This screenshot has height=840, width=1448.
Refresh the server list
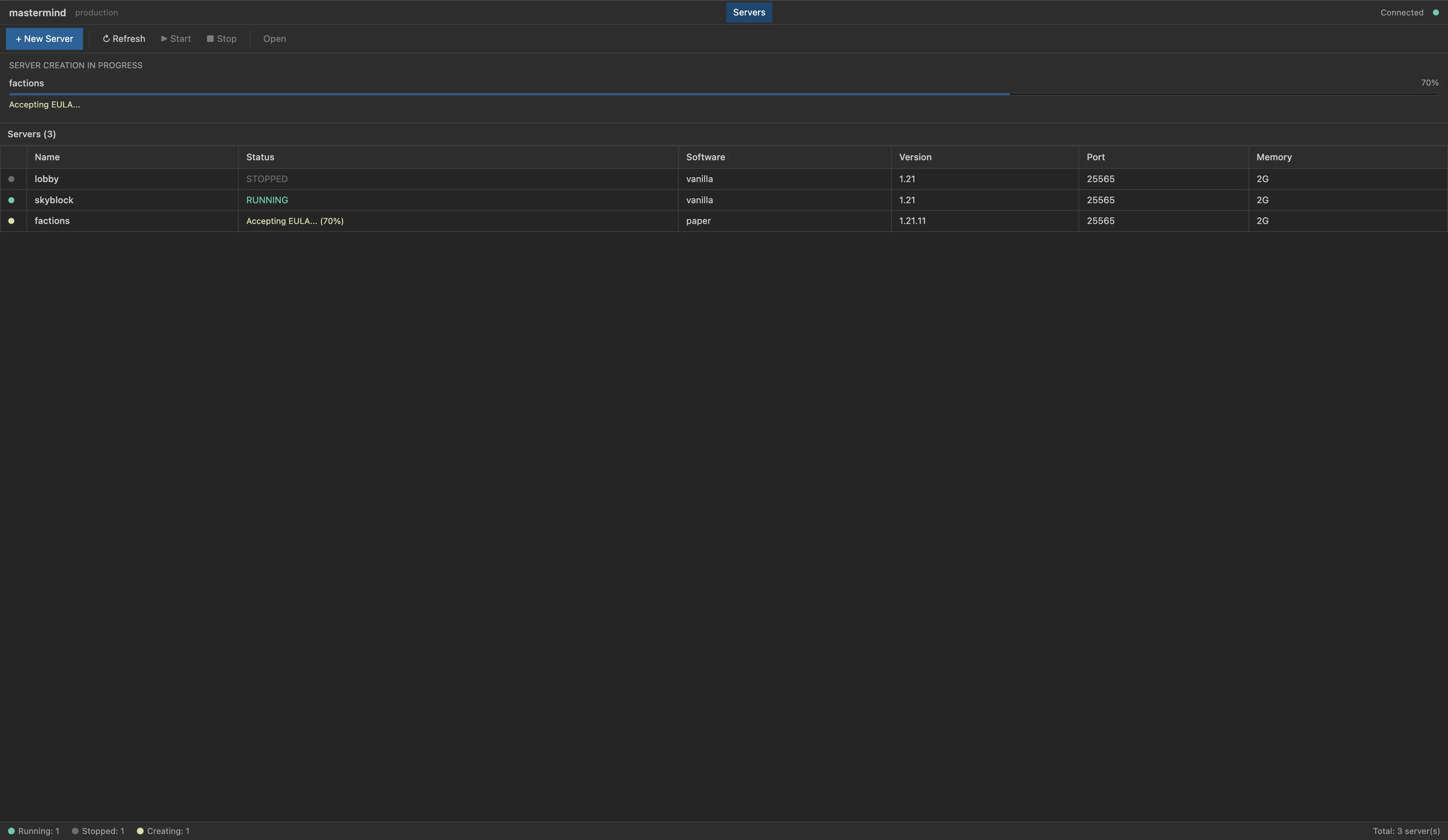[124, 38]
